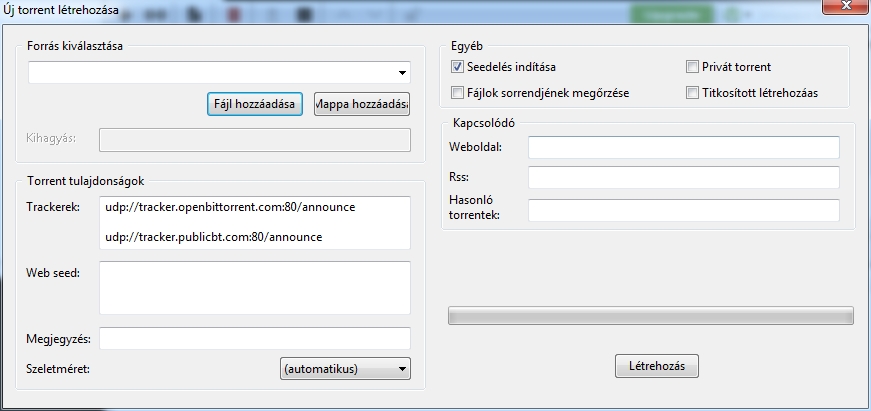Expand the Szeletméret (automatikus) dropdown
Viewport: 871px width, 411px height.
click(346, 368)
